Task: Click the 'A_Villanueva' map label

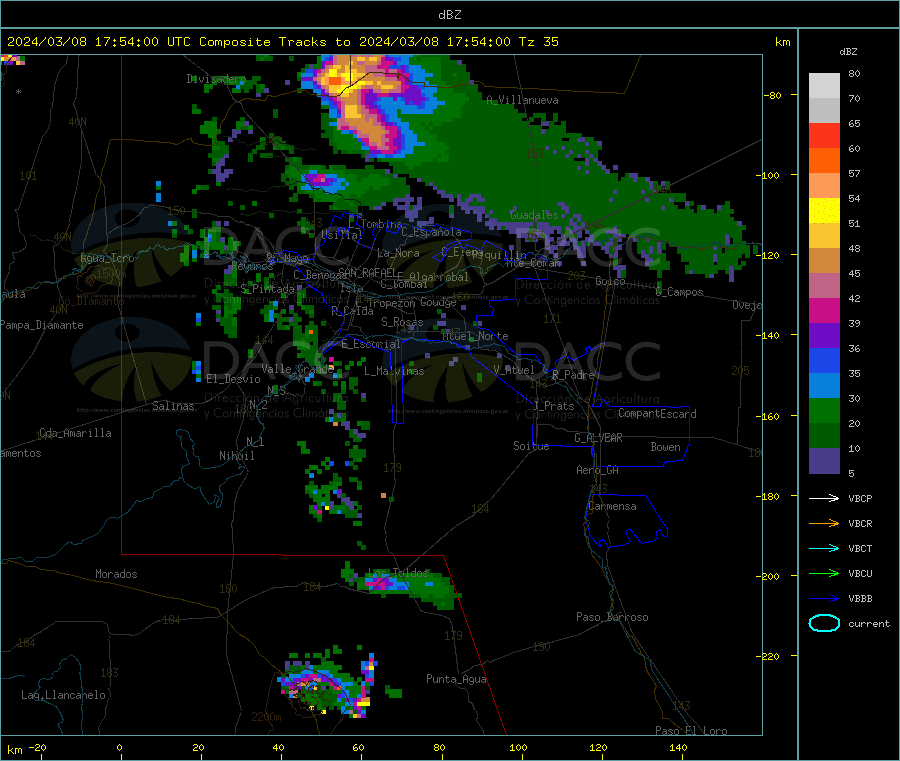Action: pos(522,100)
